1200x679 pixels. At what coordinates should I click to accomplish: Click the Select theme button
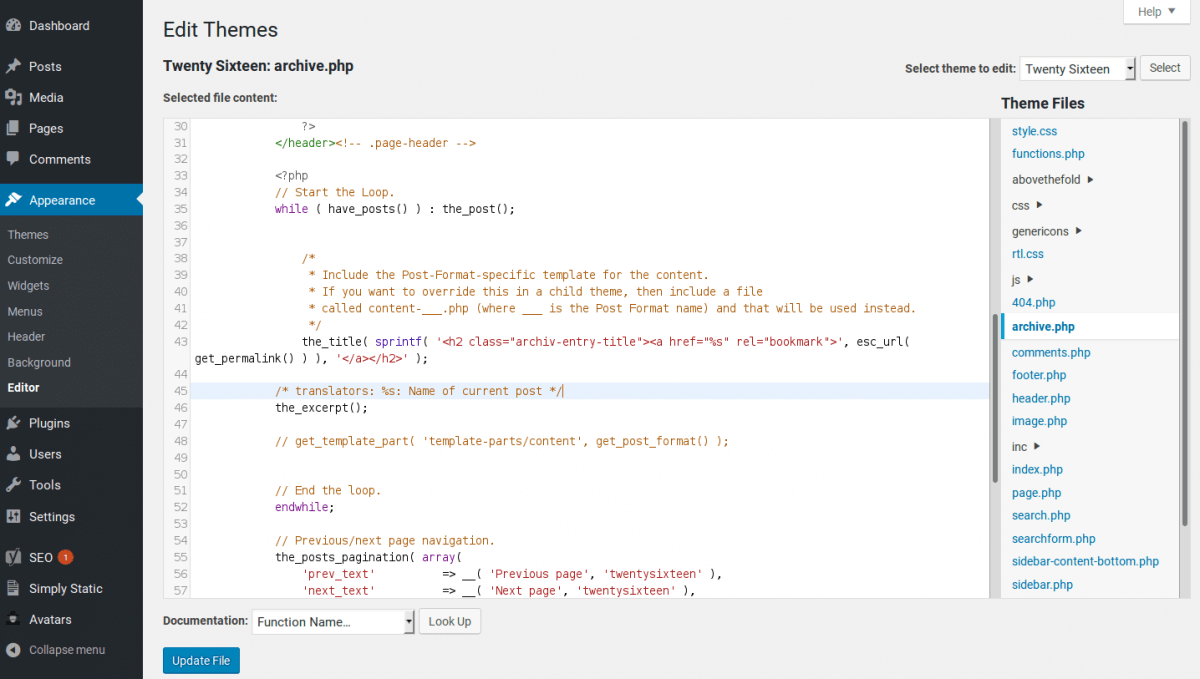pos(1165,68)
